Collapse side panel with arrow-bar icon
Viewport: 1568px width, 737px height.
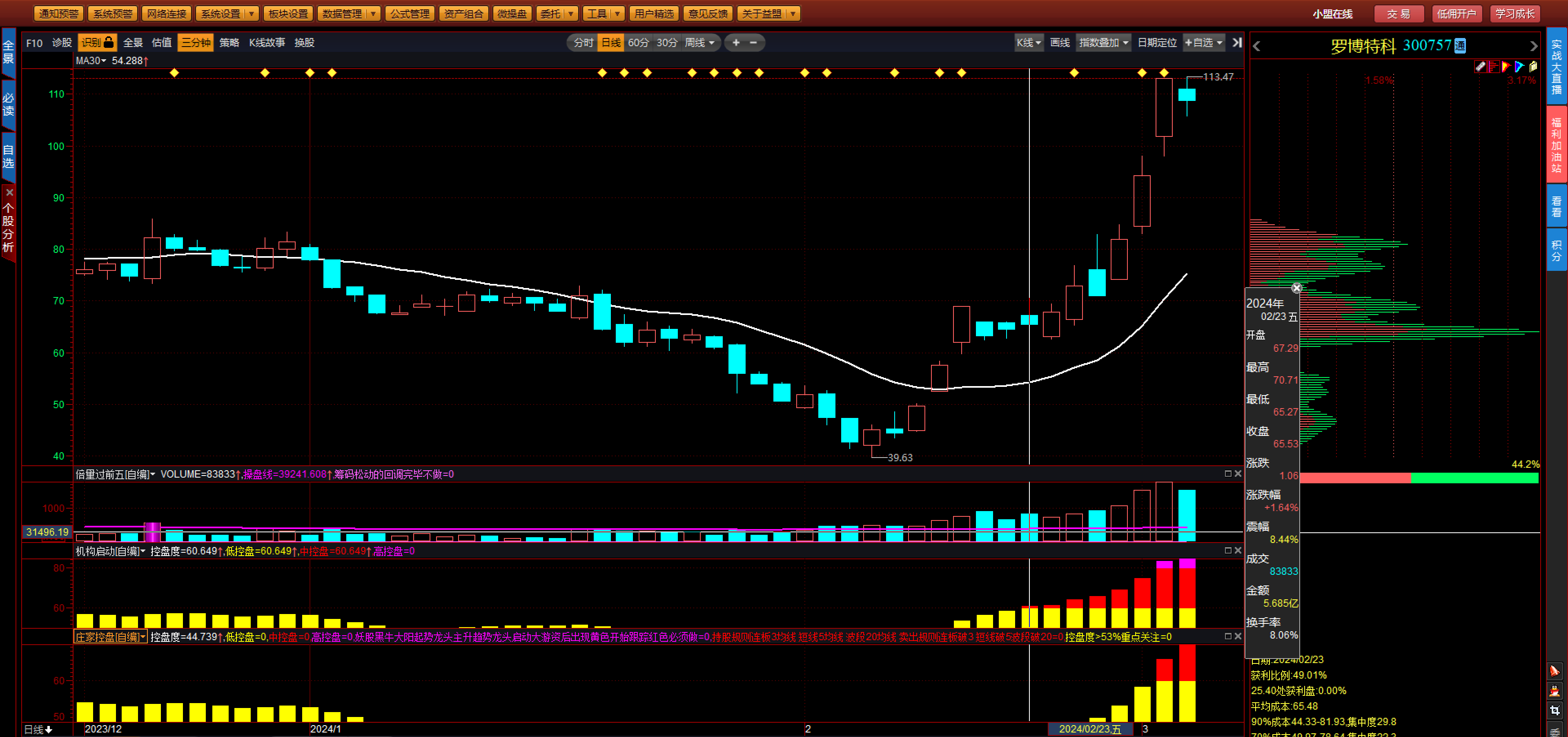[1236, 42]
